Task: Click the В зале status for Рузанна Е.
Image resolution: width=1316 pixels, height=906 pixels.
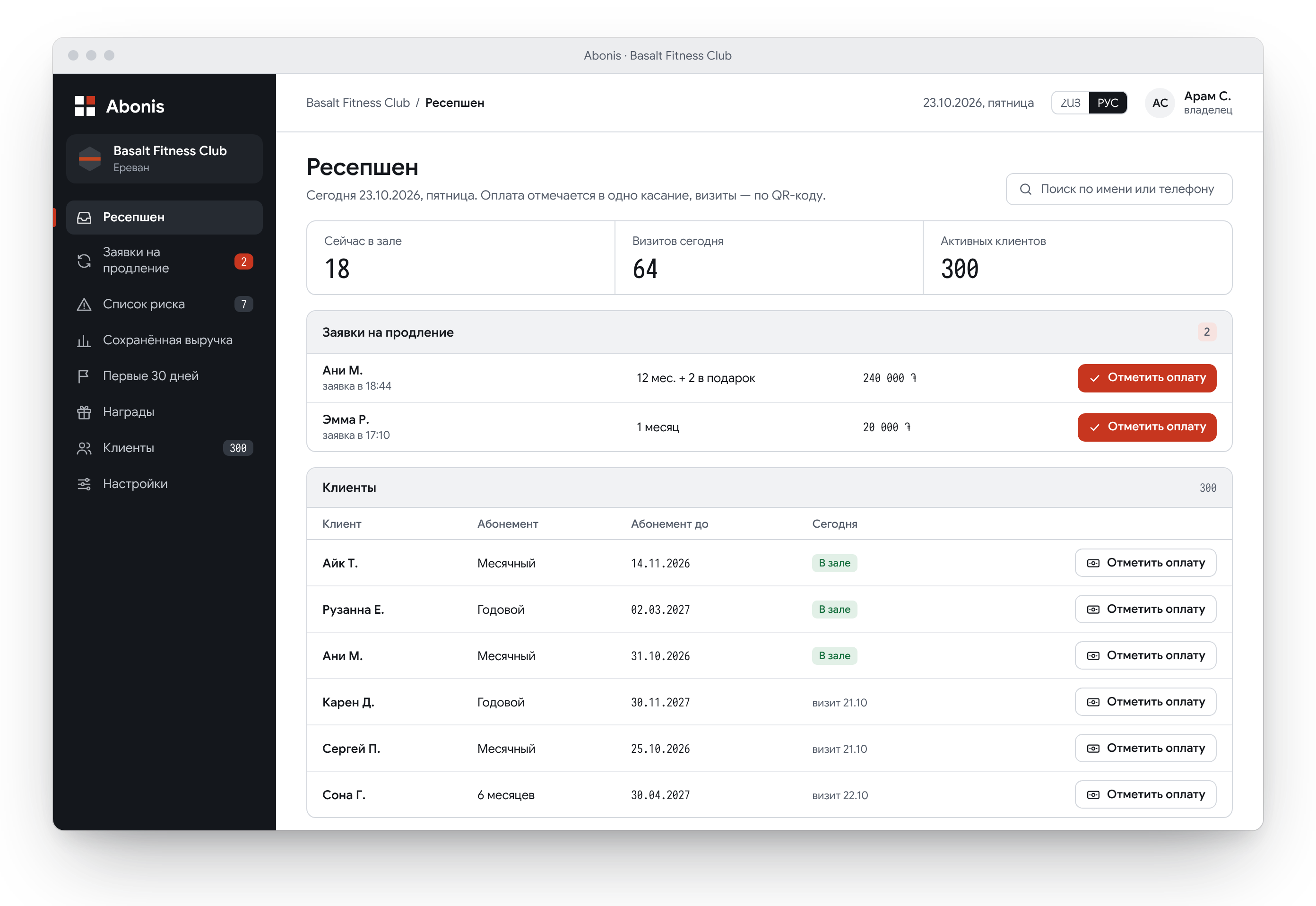Action: tap(834, 609)
